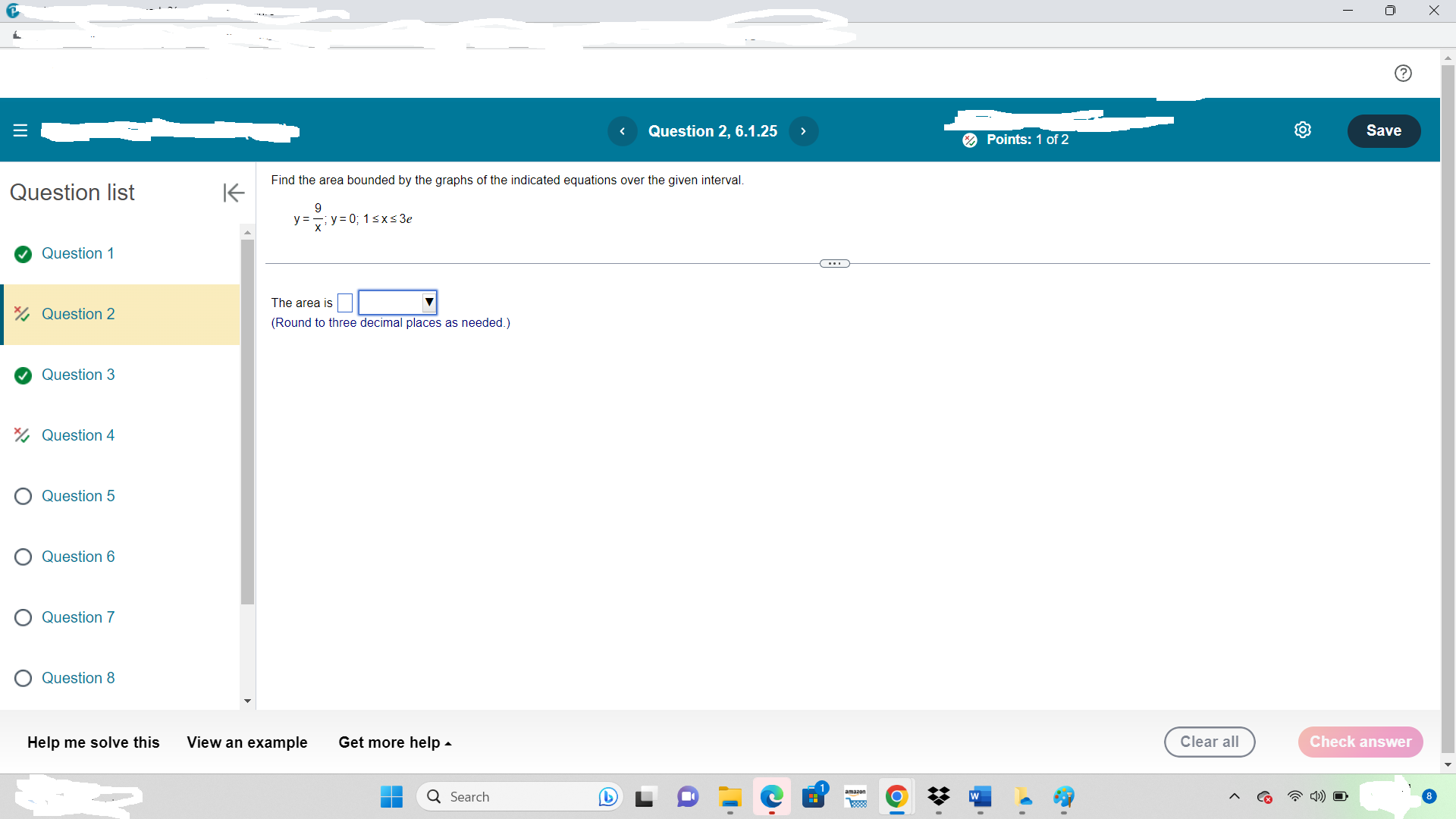Go to next question arrow
This screenshot has height=819, width=1456.
tap(803, 131)
